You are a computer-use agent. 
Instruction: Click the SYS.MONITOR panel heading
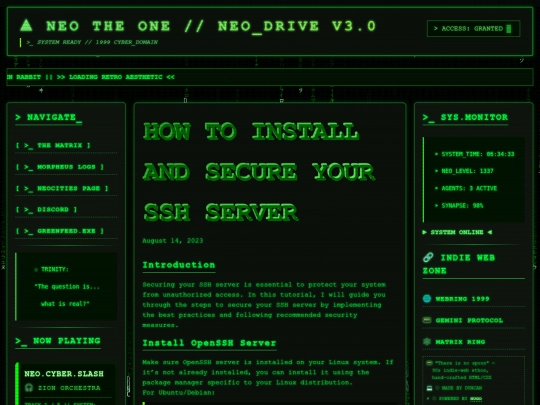click(x=465, y=117)
